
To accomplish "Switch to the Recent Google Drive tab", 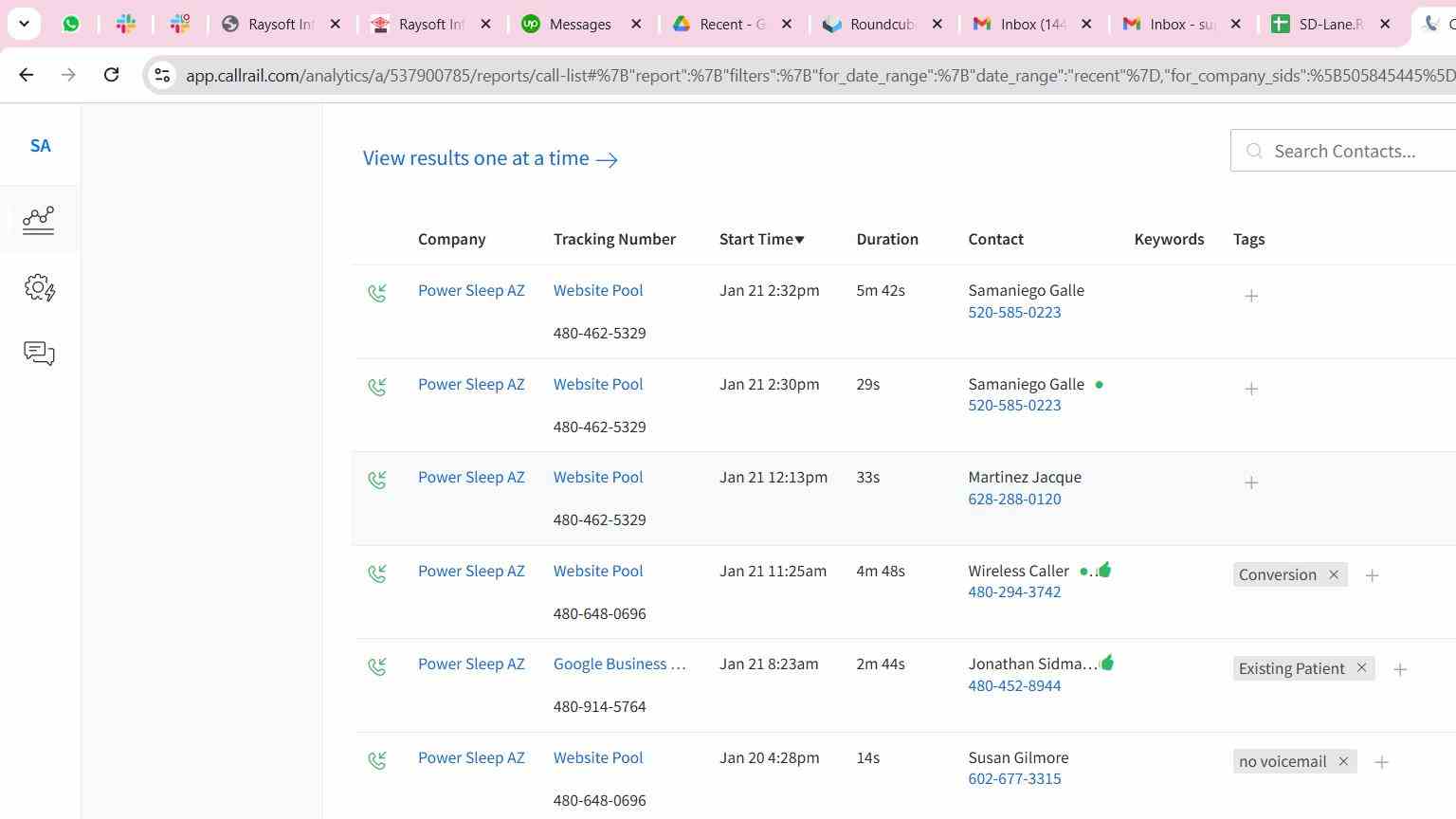I will tap(732, 24).
